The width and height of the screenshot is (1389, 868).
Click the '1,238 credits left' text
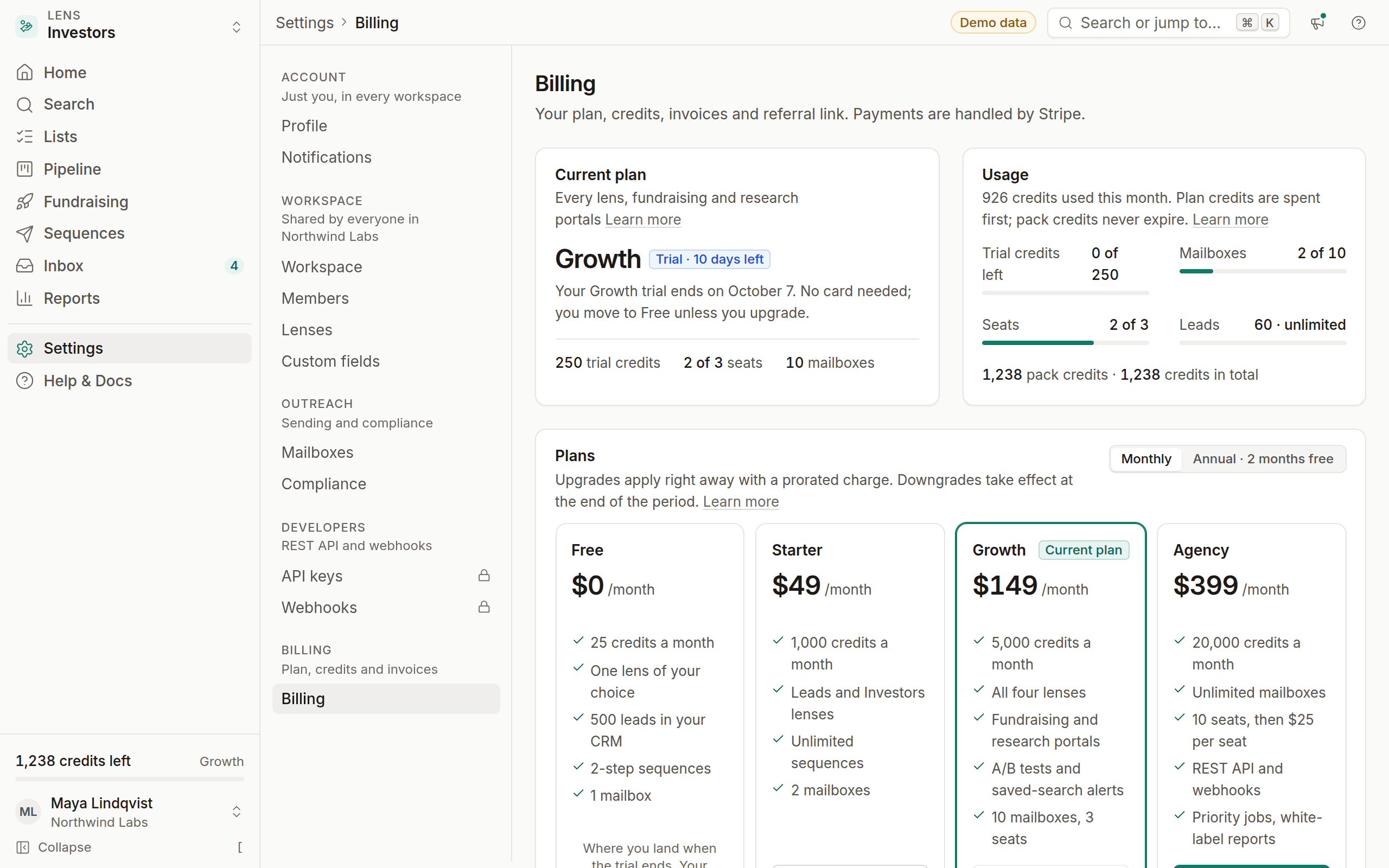click(x=73, y=761)
